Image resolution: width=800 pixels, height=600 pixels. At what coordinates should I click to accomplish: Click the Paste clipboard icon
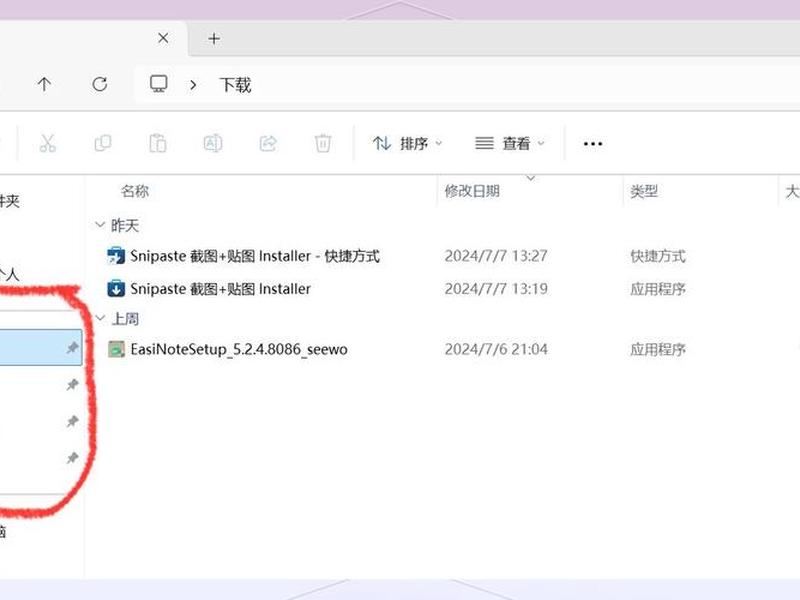(x=158, y=143)
